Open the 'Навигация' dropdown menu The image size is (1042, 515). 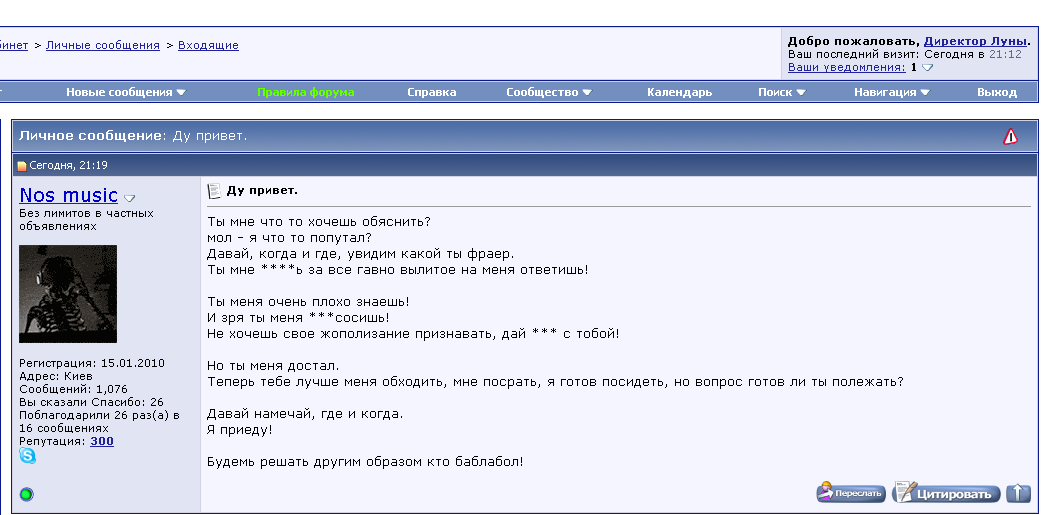tap(892, 92)
